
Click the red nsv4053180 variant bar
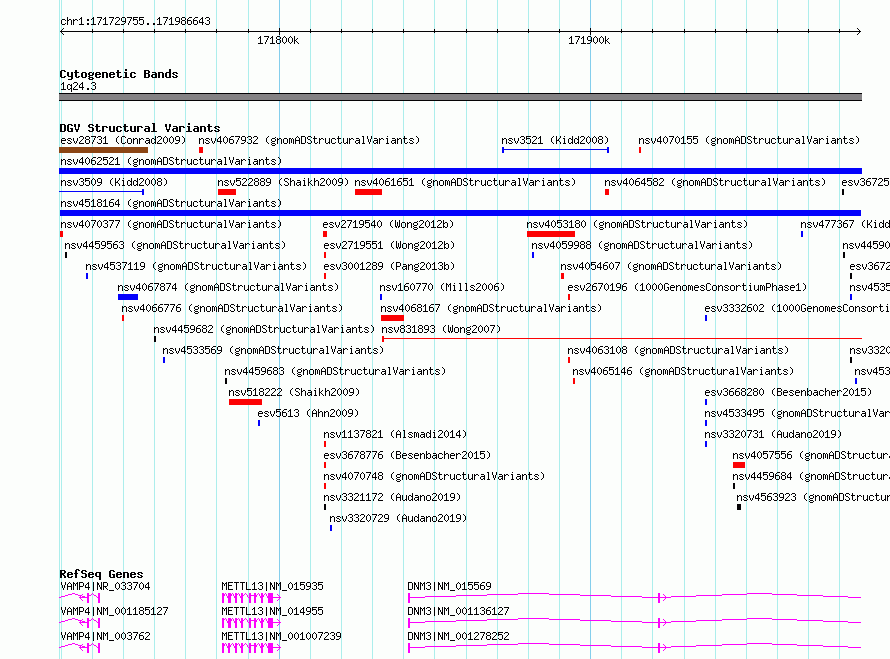pyautogui.click(x=551, y=234)
